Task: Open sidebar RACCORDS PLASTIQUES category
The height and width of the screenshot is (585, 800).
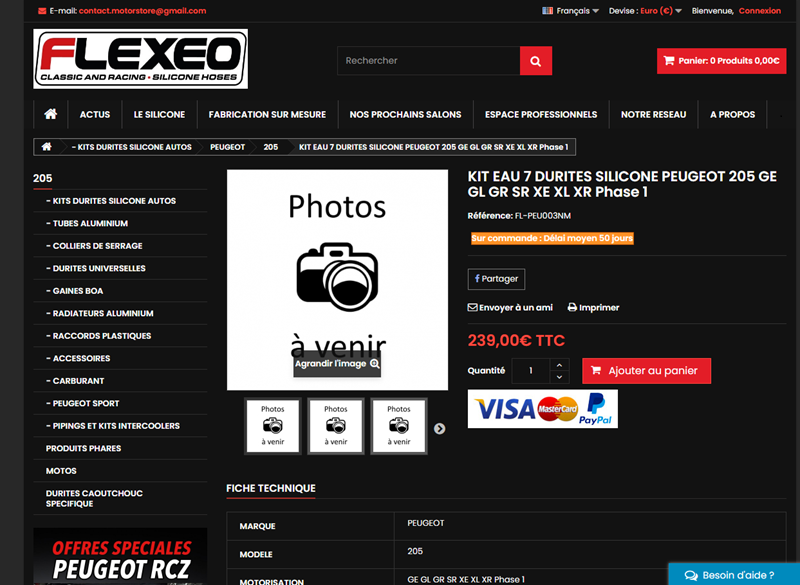Action: (x=98, y=336)
